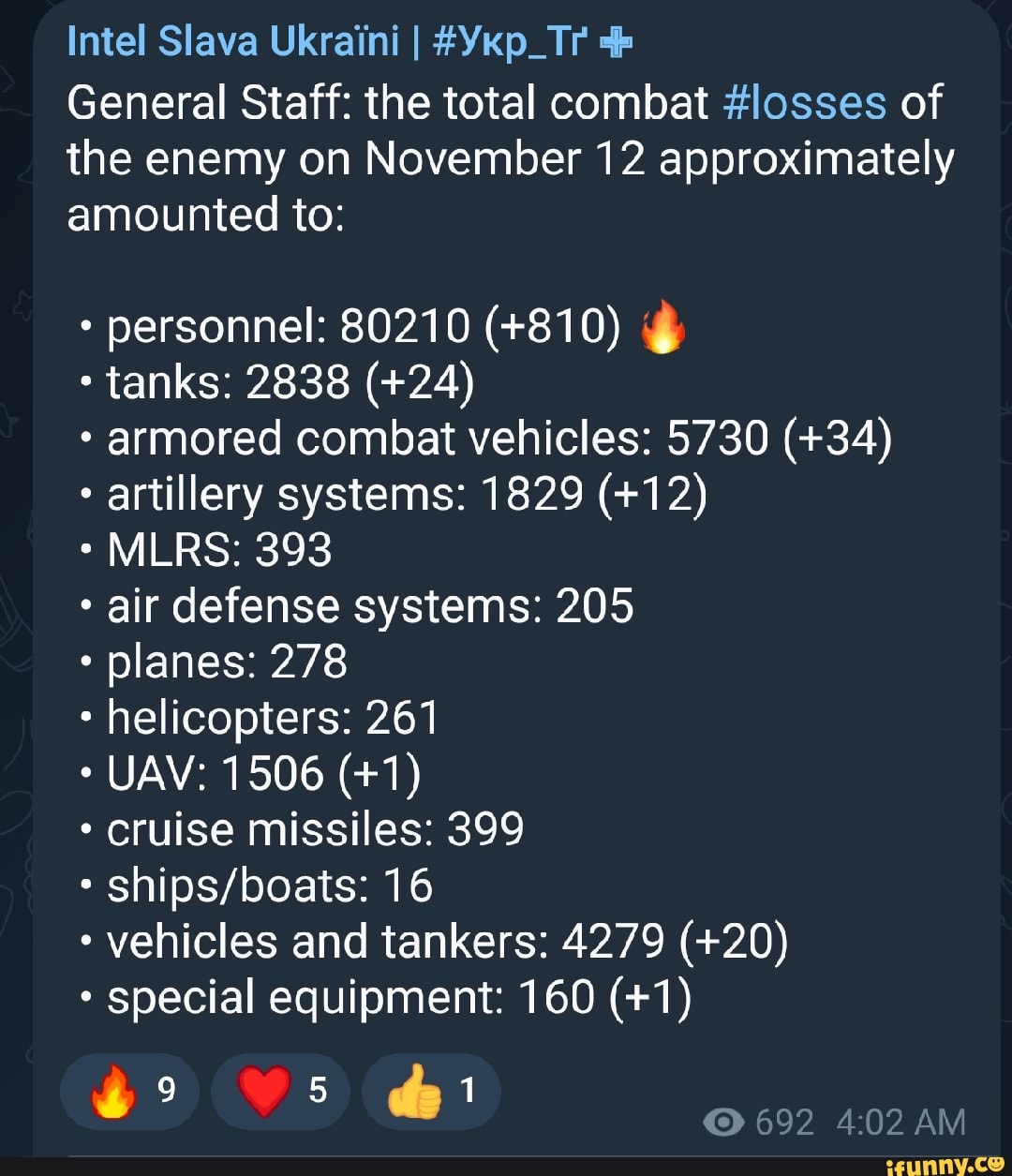Image resolution: width=1012 pixels, height=1176 pixels.
Task: Toggle the thumbs-up reaction
Action: pyautogui.click(x=431, y=1092)
